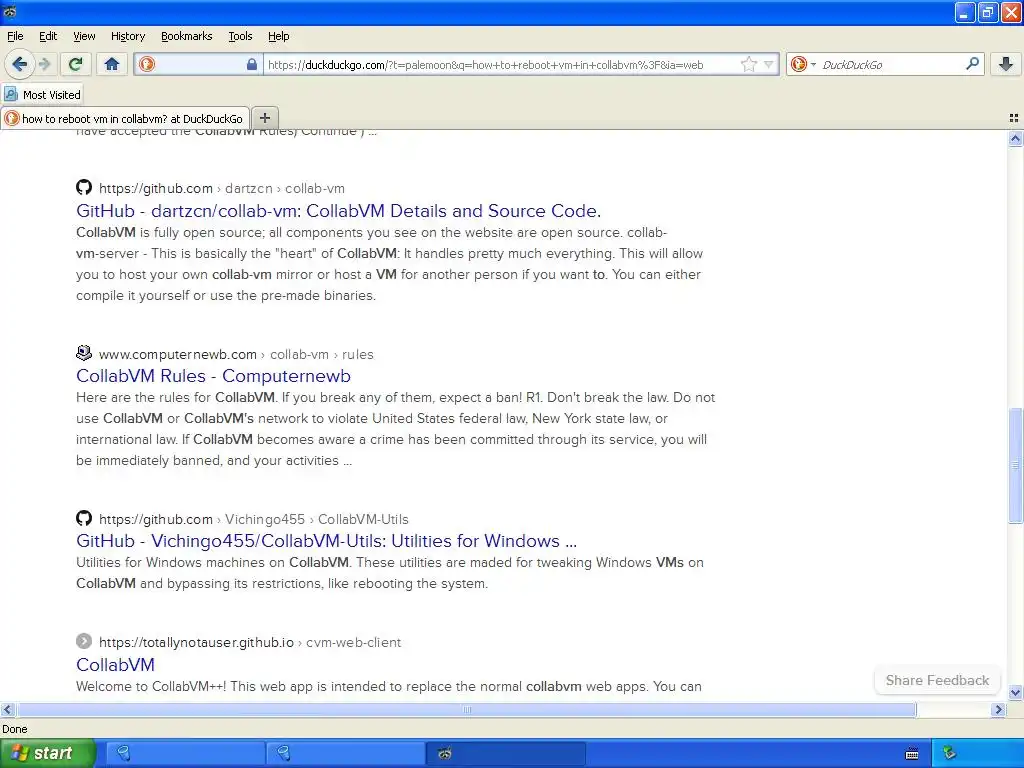Click the padlock security icon

[251, 64]
